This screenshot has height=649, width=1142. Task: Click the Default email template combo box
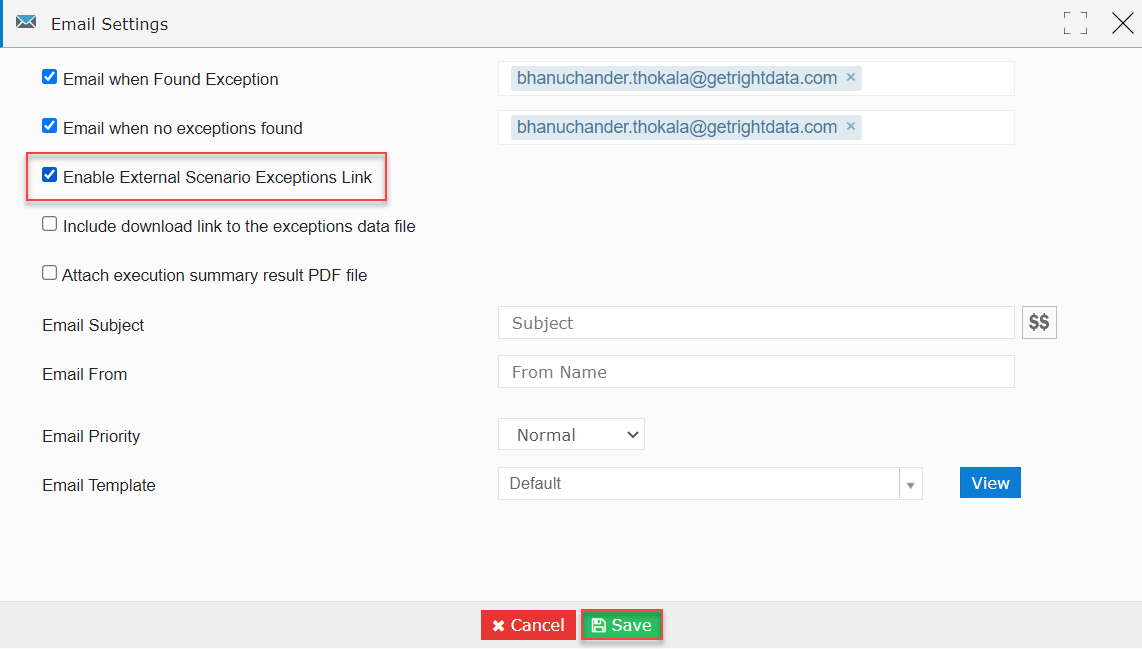coord(699,484)
